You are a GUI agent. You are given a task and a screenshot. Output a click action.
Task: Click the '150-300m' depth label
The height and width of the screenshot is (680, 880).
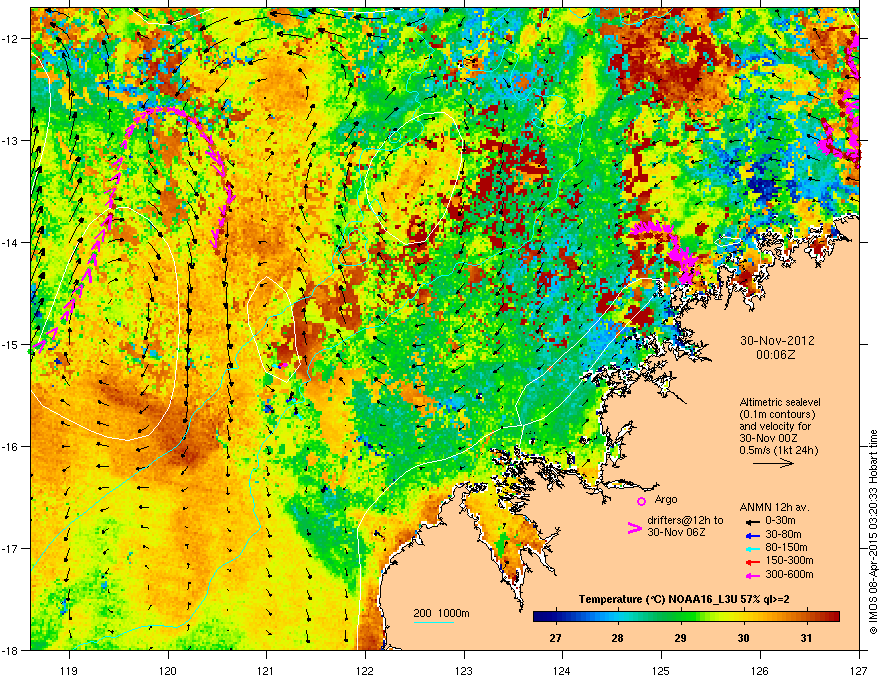[789, 560]
